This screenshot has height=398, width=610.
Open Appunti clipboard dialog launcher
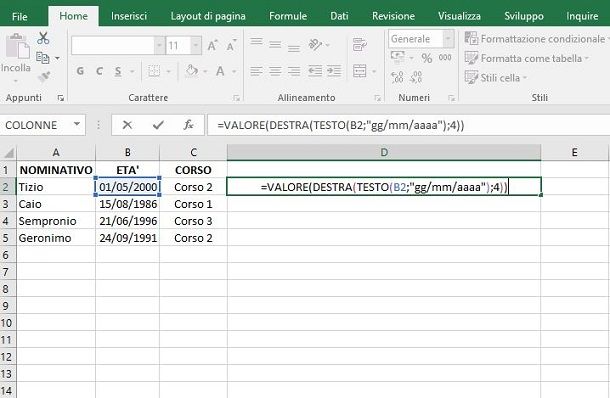coord(61,98)
